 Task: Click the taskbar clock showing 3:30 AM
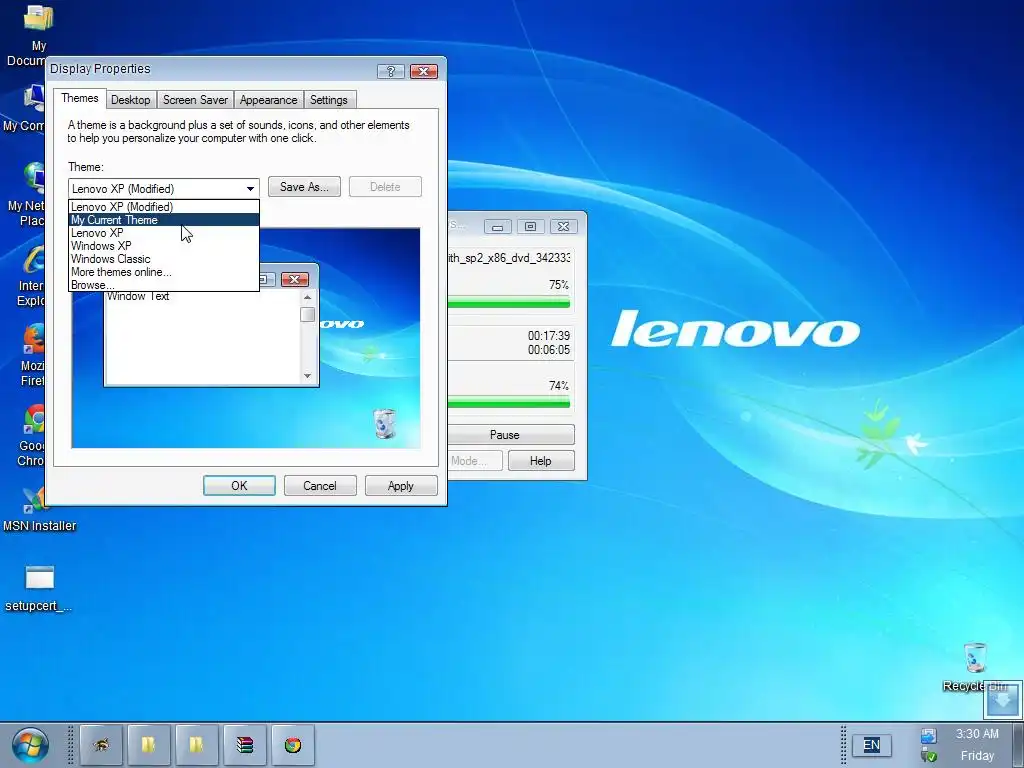click(x=977, y=734)
